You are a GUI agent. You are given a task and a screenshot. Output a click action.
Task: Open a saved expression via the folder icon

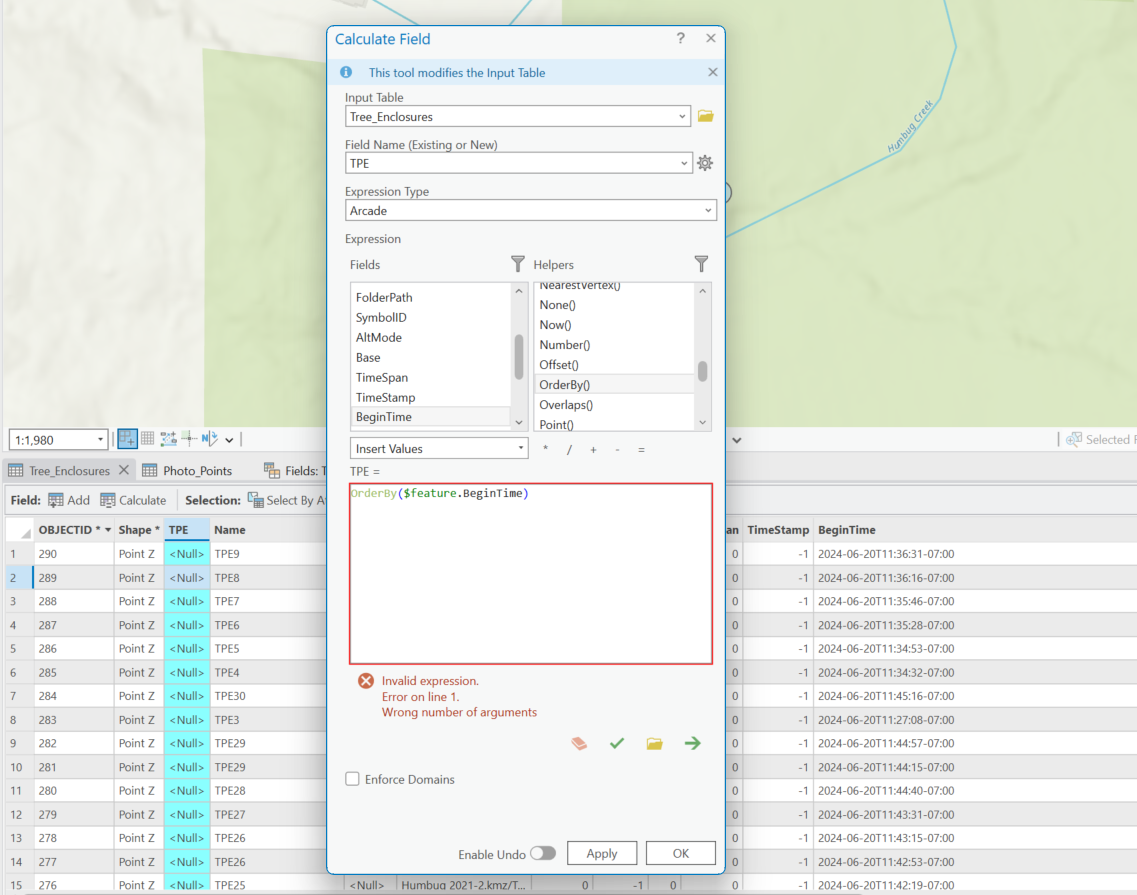(654, 743)
